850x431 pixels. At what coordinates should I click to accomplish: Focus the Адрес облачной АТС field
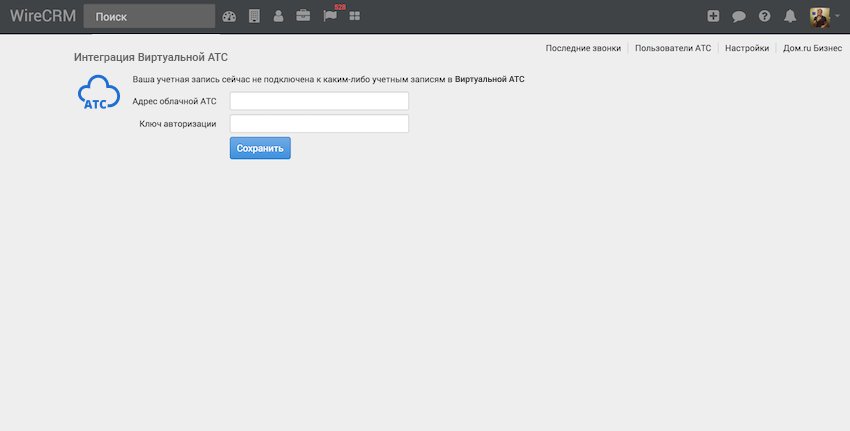click(319, 101)
